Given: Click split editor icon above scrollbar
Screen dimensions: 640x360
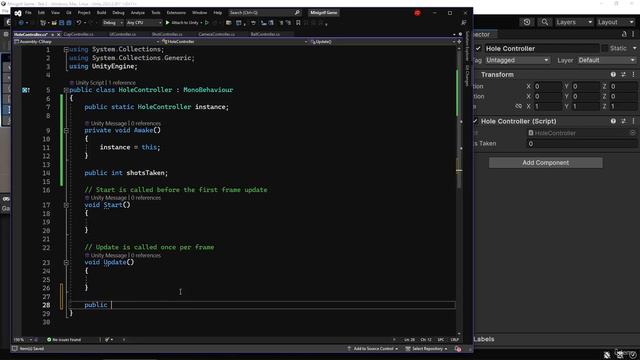Looking at the screenshot, I should coord(459,42).
